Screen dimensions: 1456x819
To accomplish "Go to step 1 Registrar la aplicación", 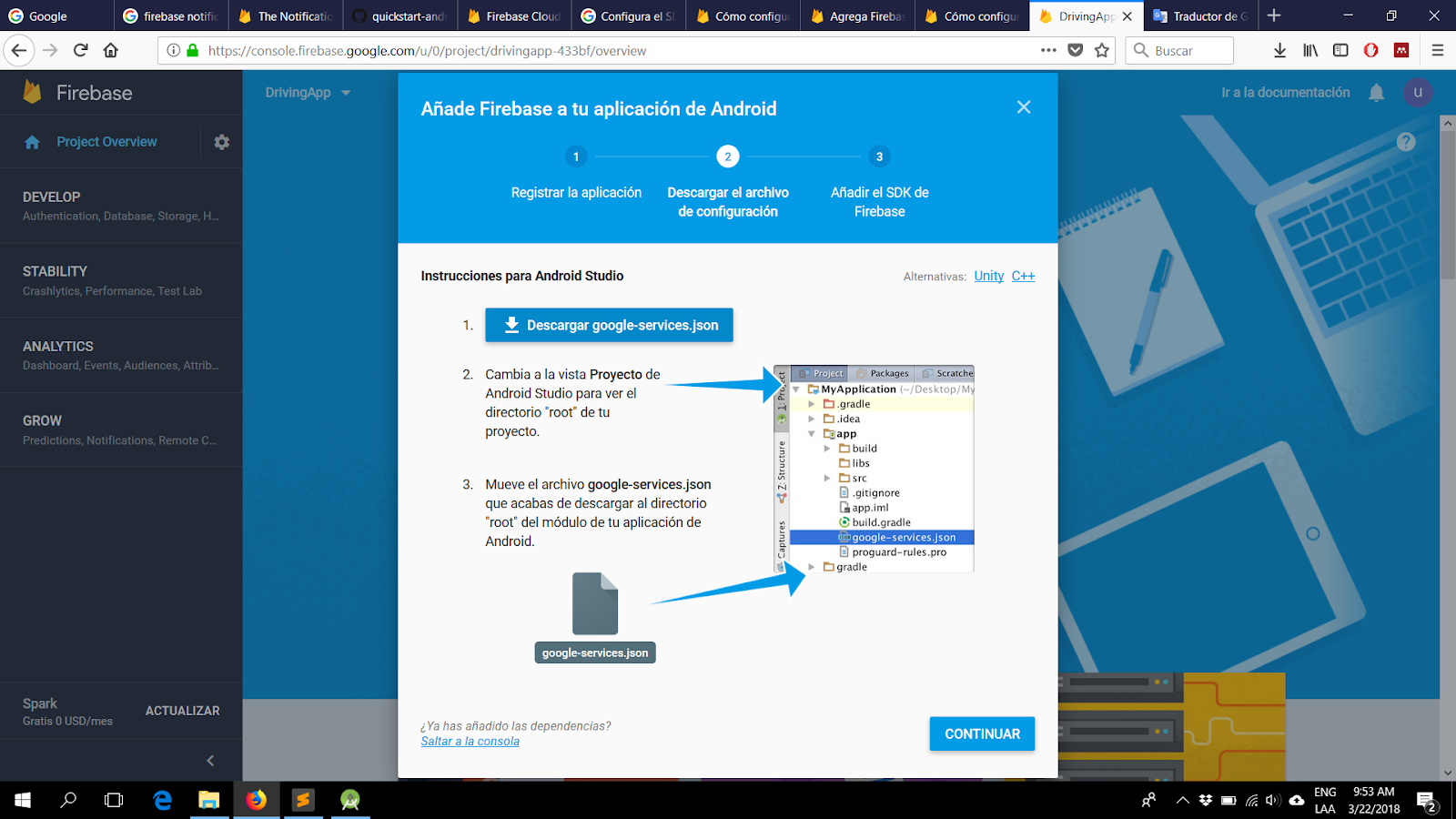I will [x=576, y=174].
